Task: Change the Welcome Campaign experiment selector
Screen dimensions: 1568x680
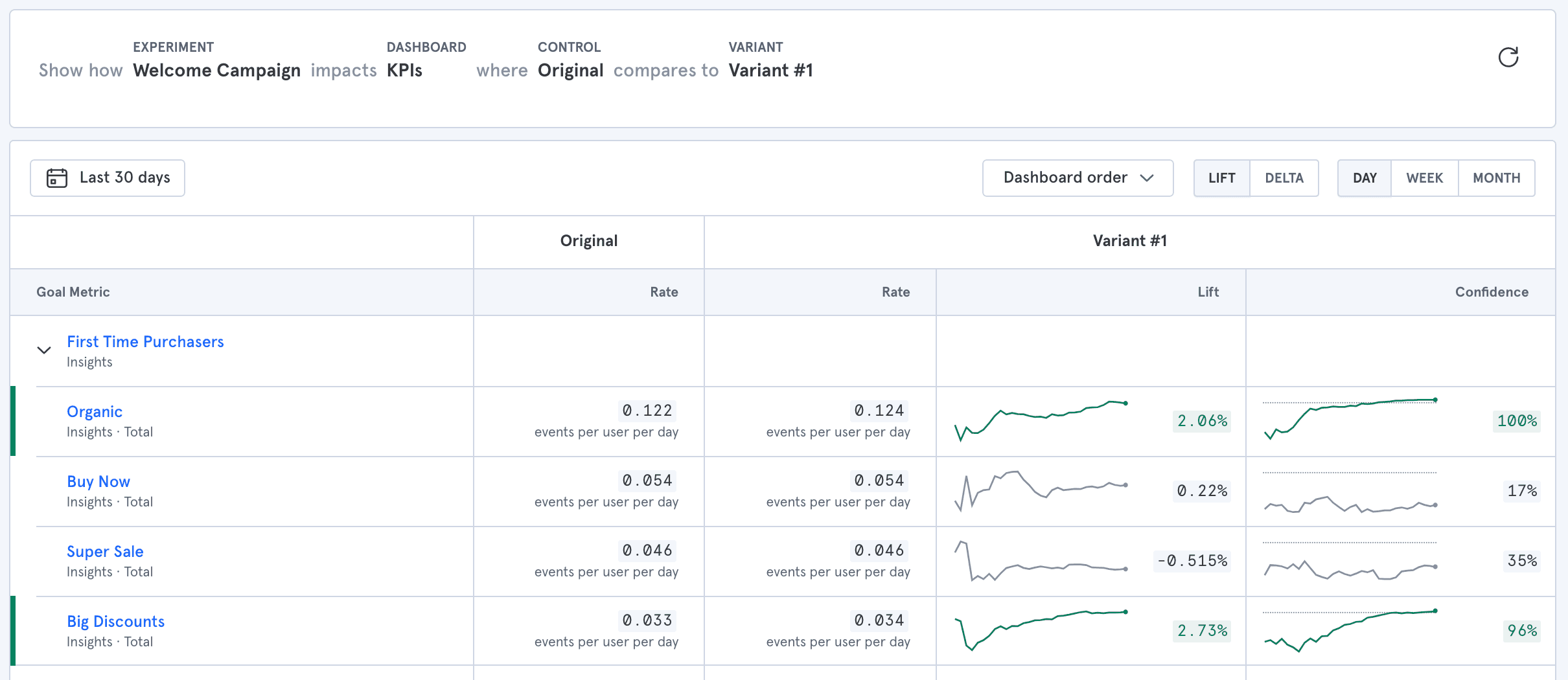Action: [216, 71]
